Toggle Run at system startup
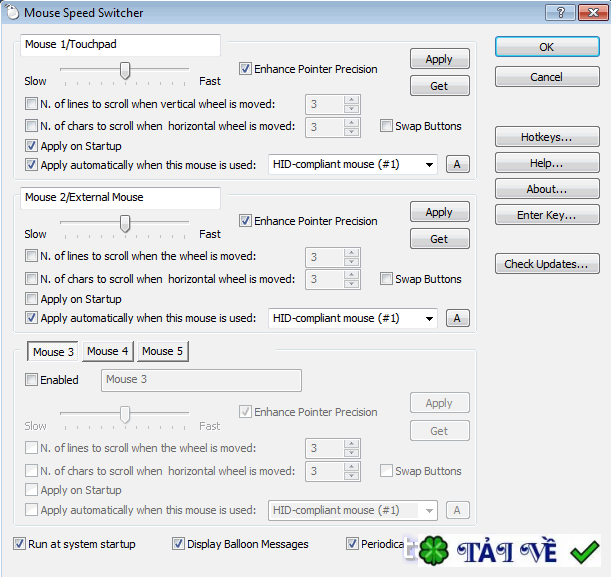The height and width of the screenshot is (577, 611). (x=19, y=543)
